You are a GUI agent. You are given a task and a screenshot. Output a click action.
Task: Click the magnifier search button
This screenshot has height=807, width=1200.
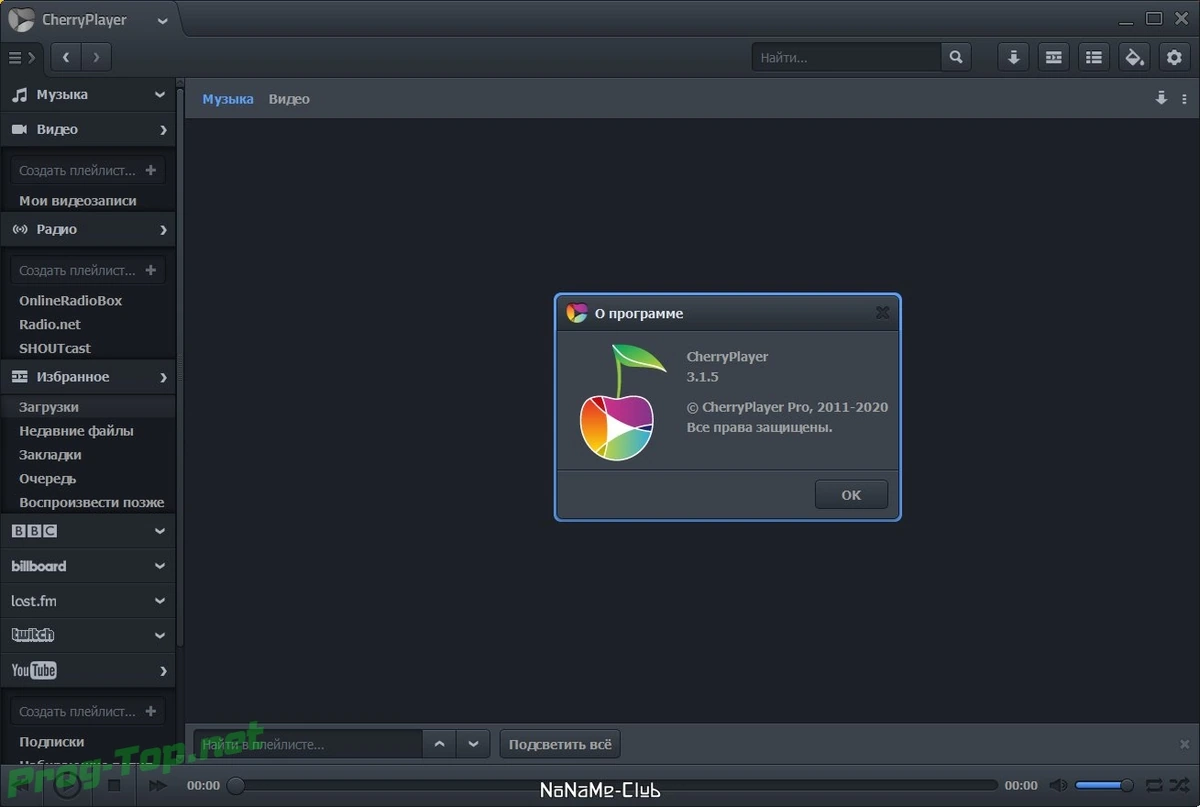pos(956,57)
